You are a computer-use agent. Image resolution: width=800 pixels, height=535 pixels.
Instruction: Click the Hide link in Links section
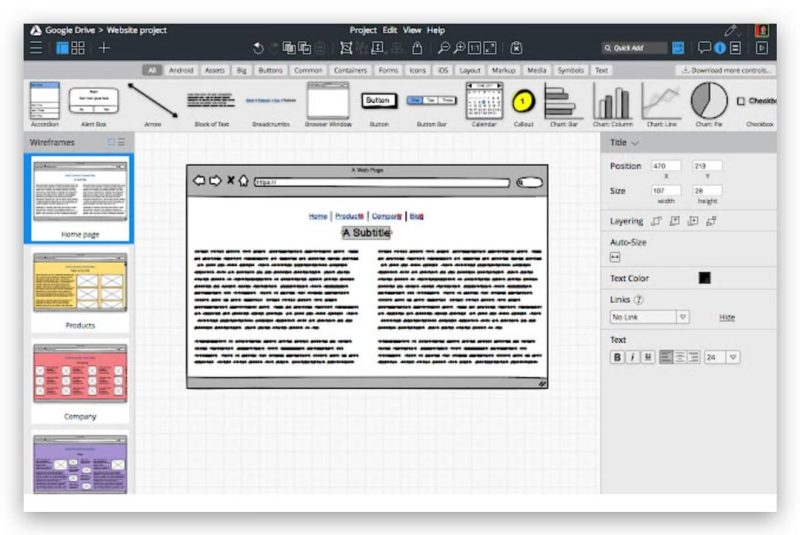(727, 317)
